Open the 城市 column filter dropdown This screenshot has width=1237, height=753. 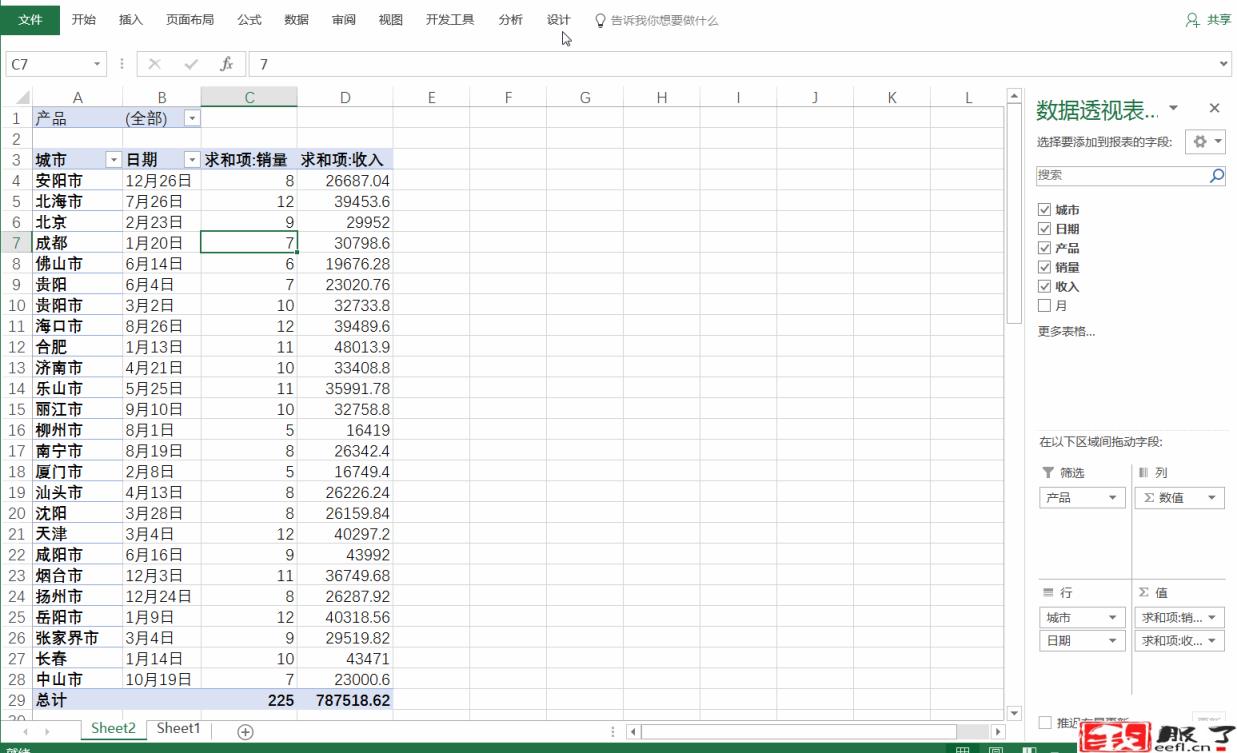point(113,160)
